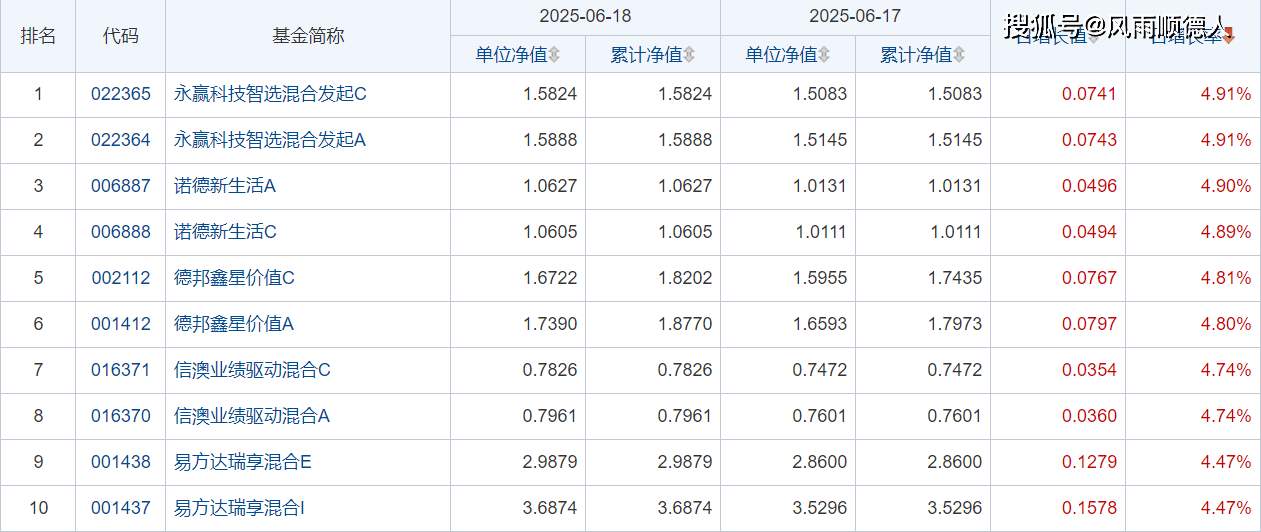Select cumulative NAV value 1.8770
The image size is (1261, 532).
coord(685,324)
